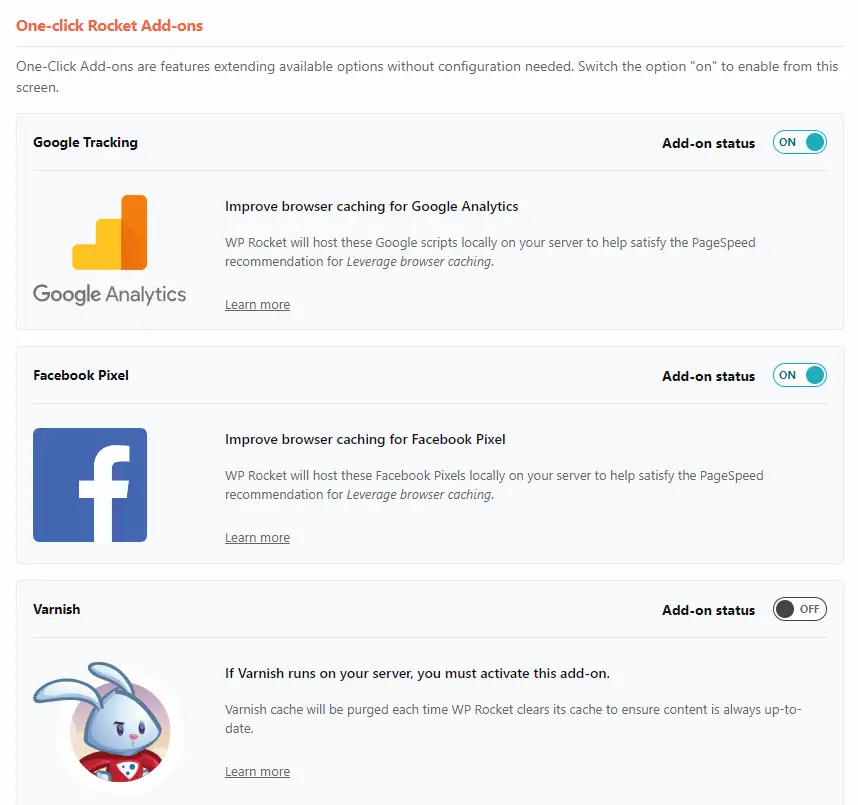
Task: Disable the Facebook Pixel add-on switch
Action: pyautogui.click(x=799, y=375)
